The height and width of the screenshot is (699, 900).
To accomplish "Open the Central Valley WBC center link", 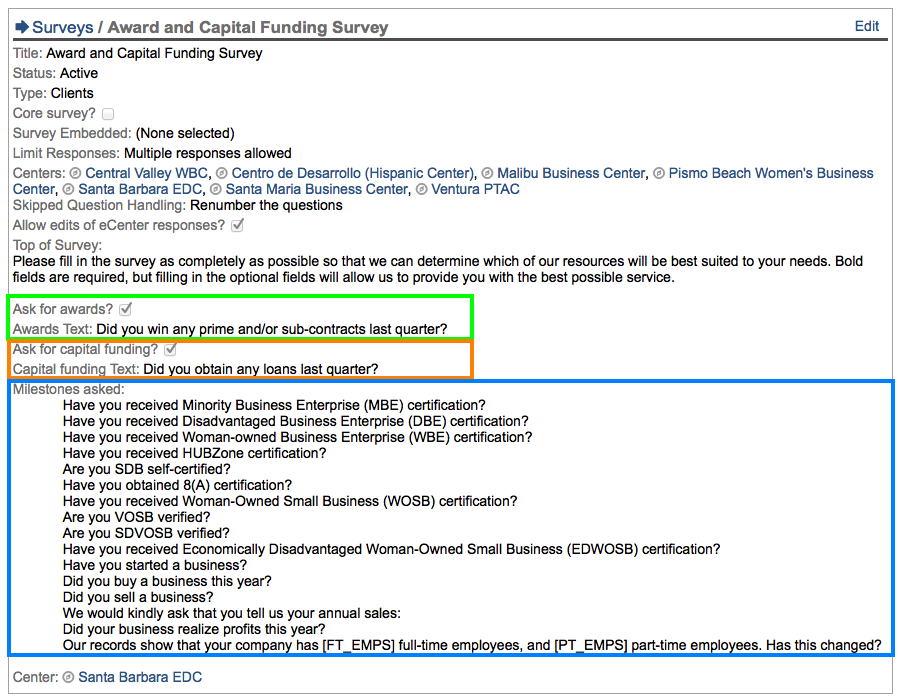I will click(x=146, y=173).
